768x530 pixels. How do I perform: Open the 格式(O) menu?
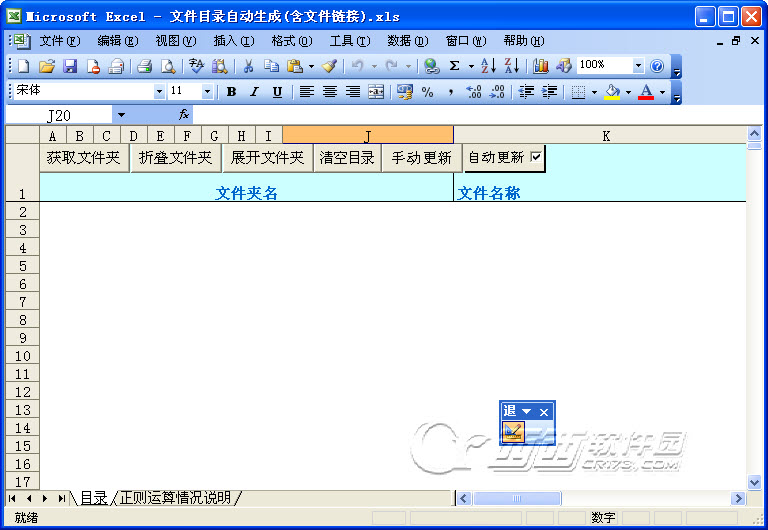[292, 41]
